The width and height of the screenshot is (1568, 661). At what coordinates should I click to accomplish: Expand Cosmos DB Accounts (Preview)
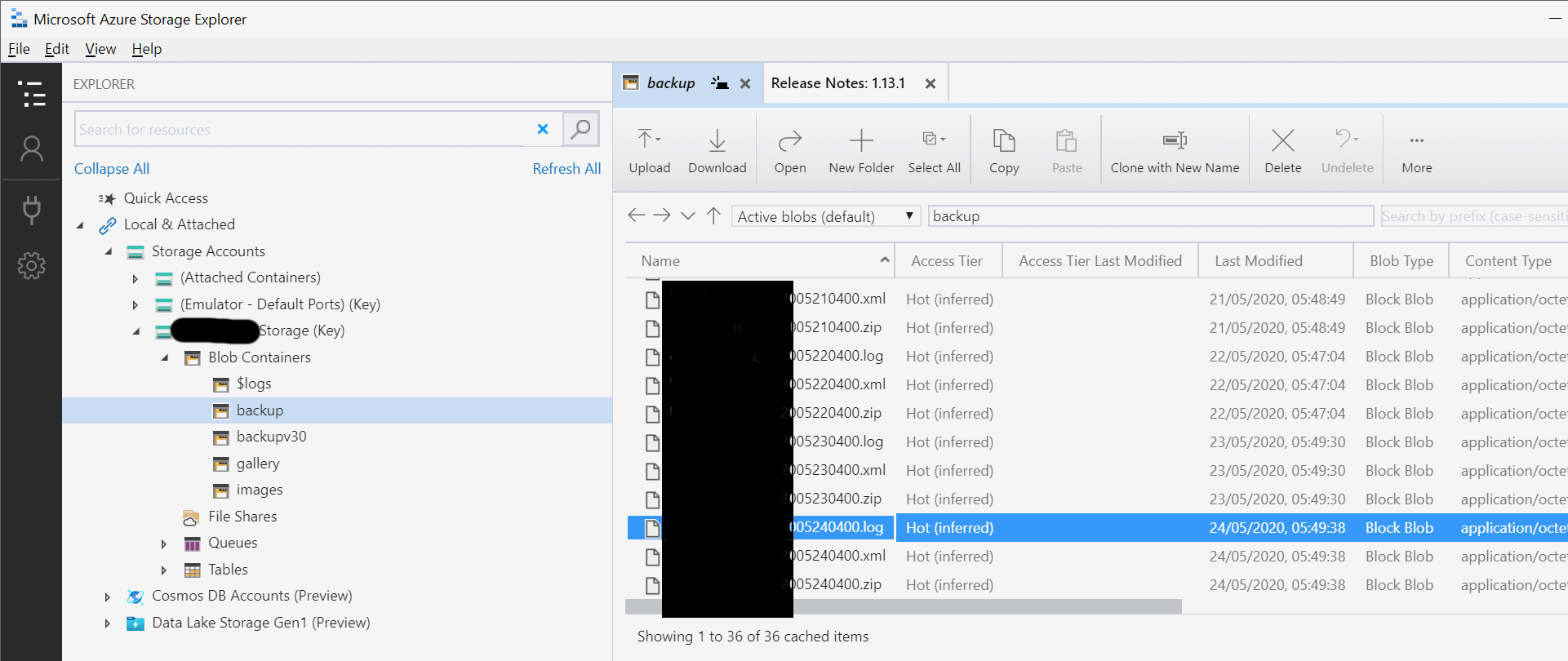[107, 597]
